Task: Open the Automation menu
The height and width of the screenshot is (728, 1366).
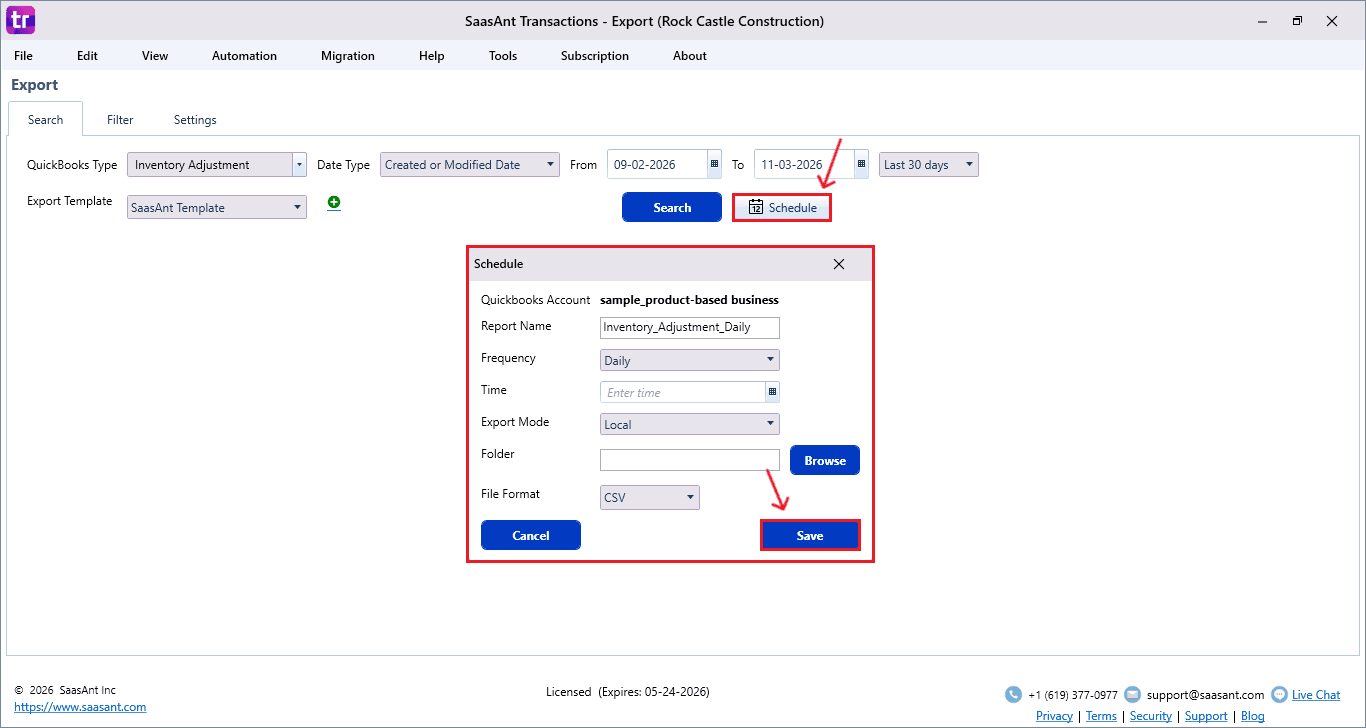Action: [244, 56]
